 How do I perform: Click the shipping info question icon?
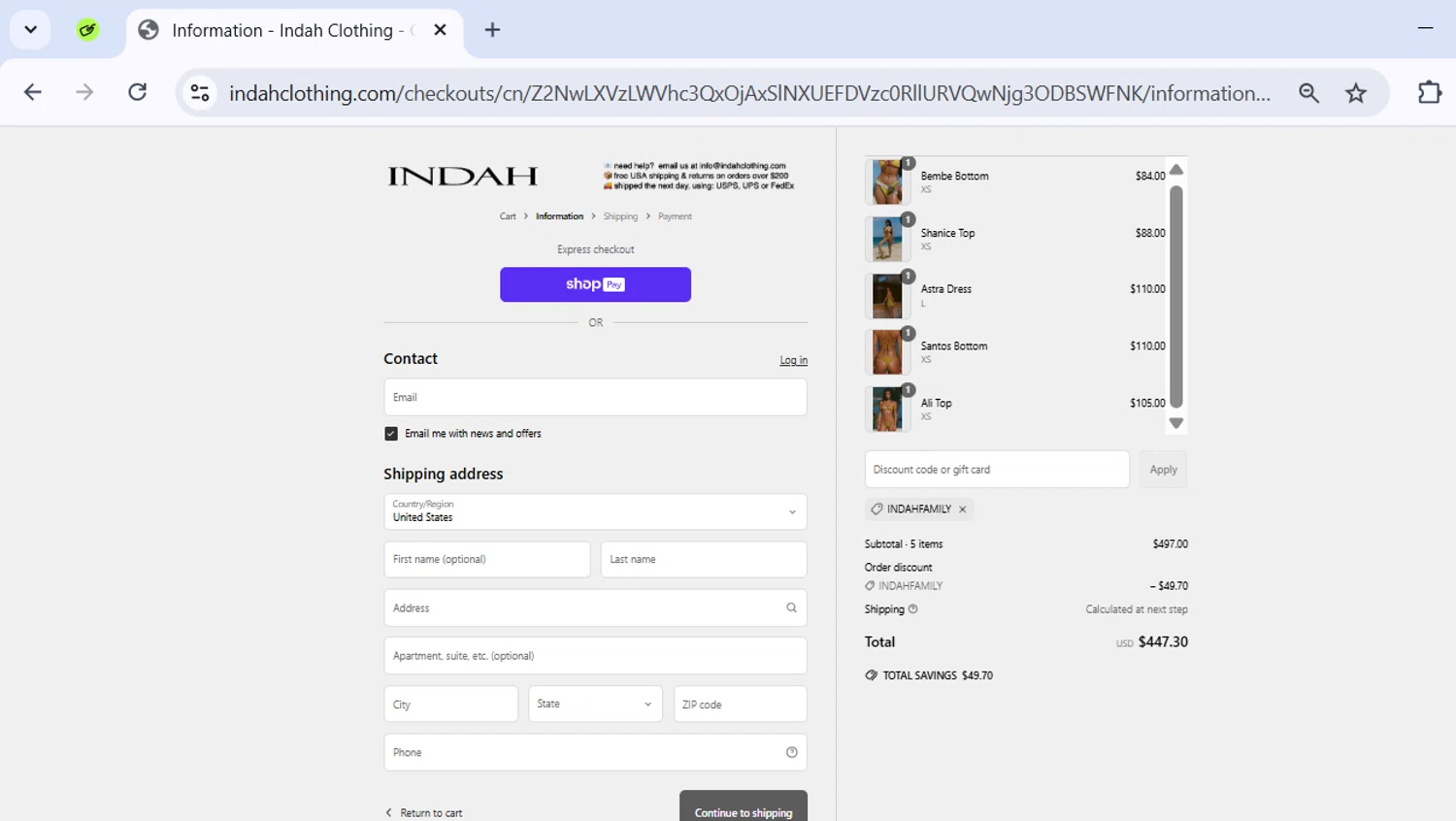[912, 609]
